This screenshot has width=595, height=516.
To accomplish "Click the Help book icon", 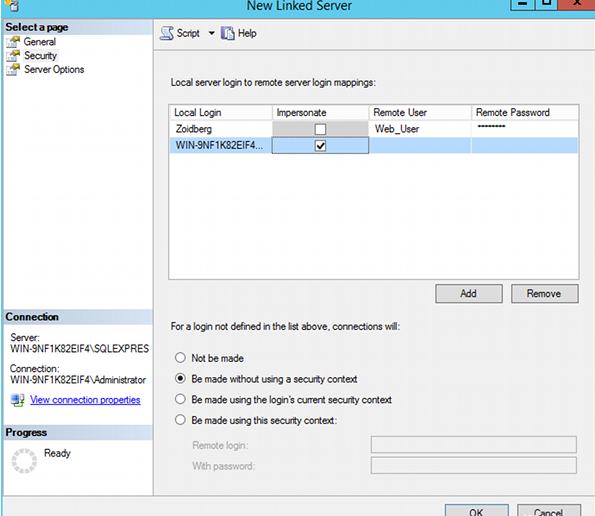I will [228, 33].
